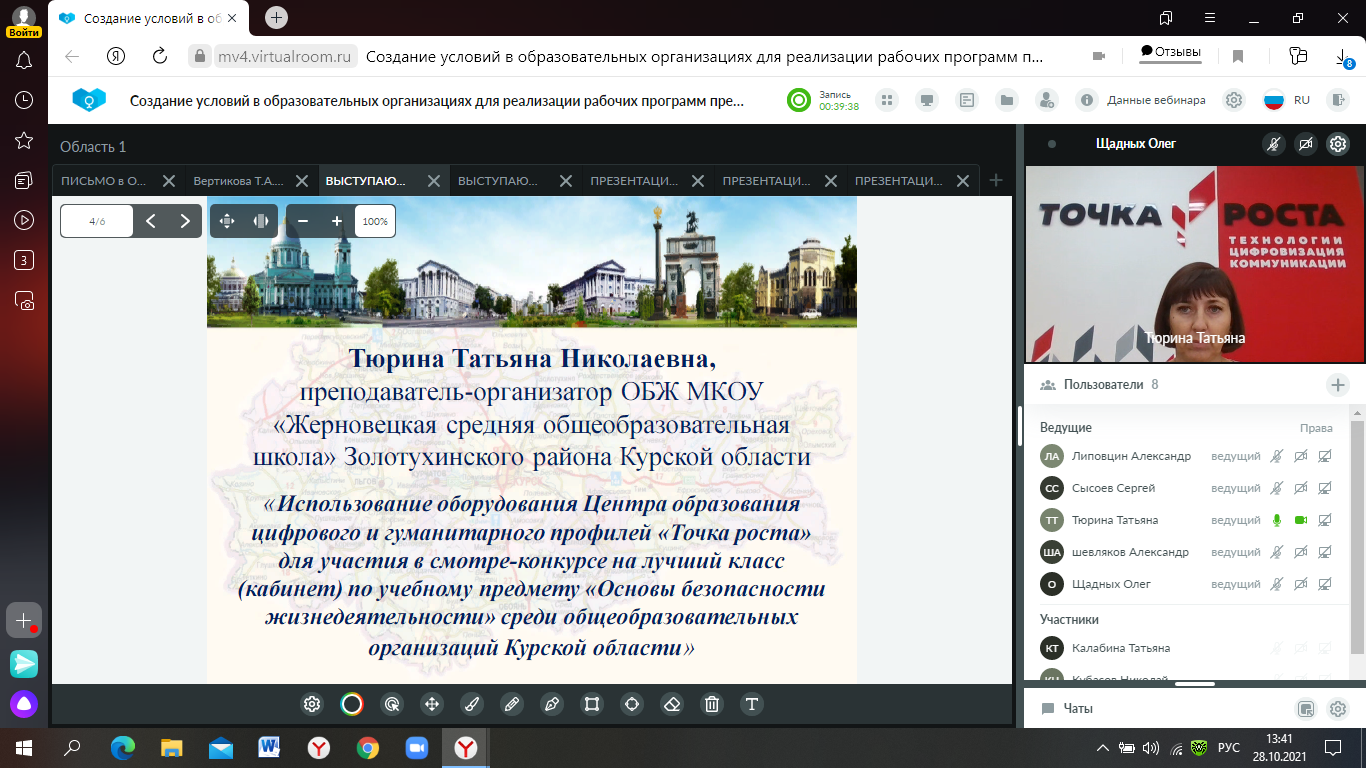The width and height of the screenshot is (1366, 768).
Task: Open the user management icon
Action: [x=1047, y=100]
